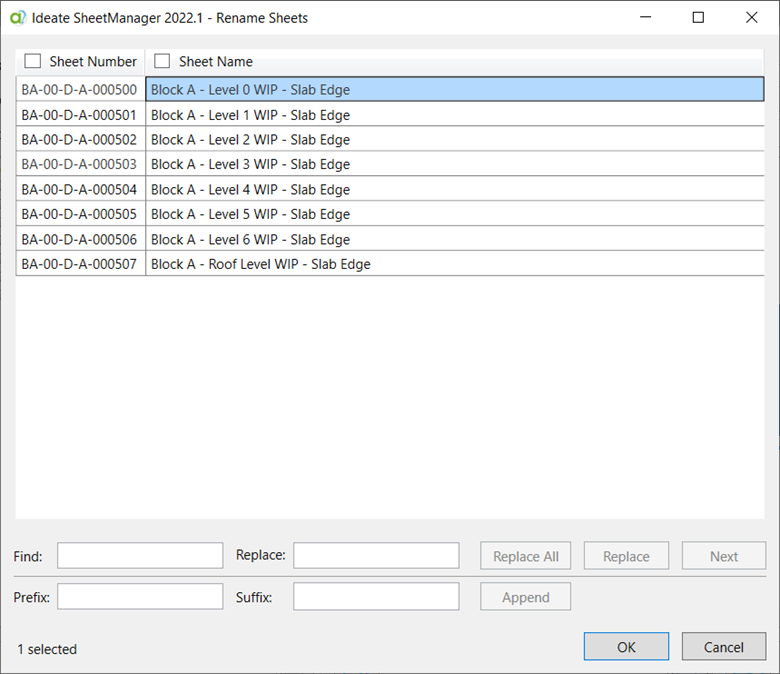Select 'Block A - Level 3 WIP - Slab Edge' cell
Image resolution: width=780 pixels, height=674 pixels.
[x=455, y=164]
